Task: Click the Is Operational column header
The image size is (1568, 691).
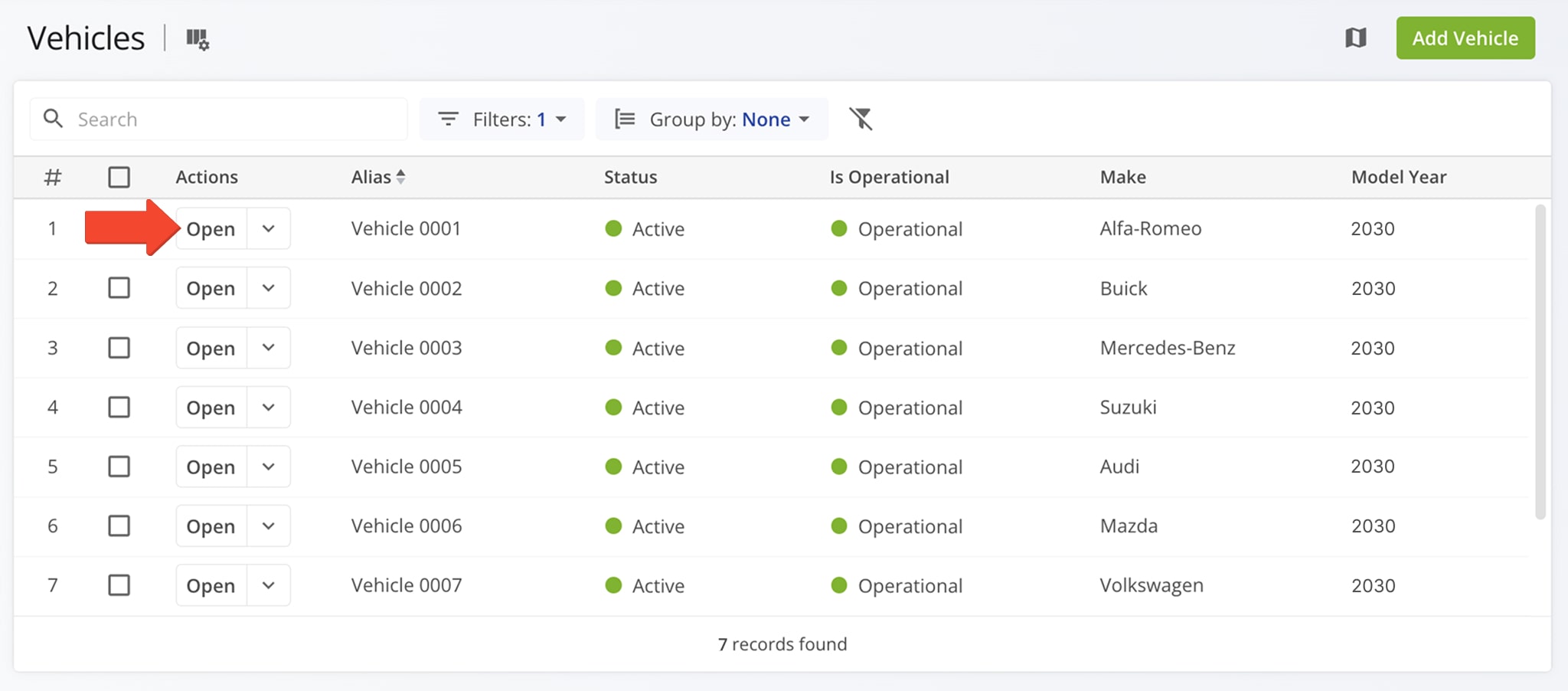Action: [x=889, y=177]
